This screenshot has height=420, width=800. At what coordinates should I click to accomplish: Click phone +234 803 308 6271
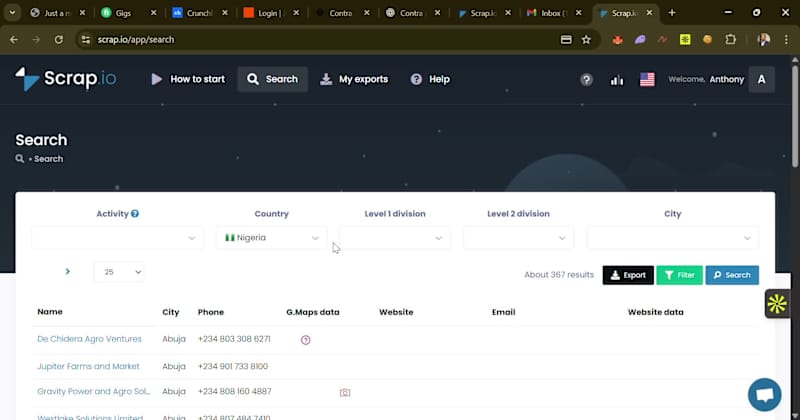pos(234,339)
